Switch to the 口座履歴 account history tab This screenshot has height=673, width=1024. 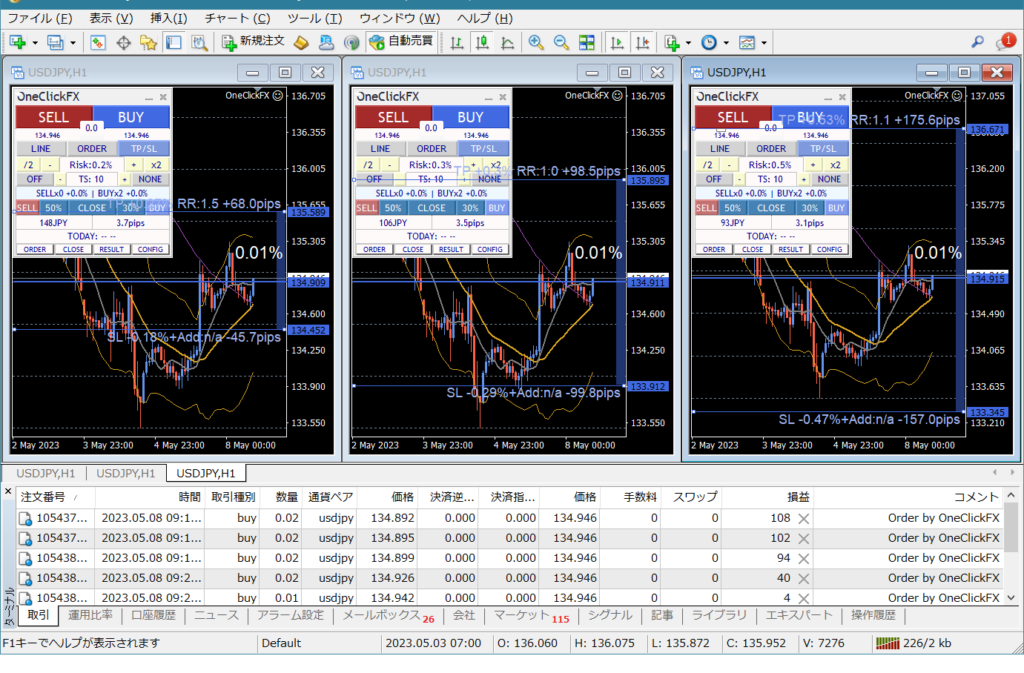(153, 615)
